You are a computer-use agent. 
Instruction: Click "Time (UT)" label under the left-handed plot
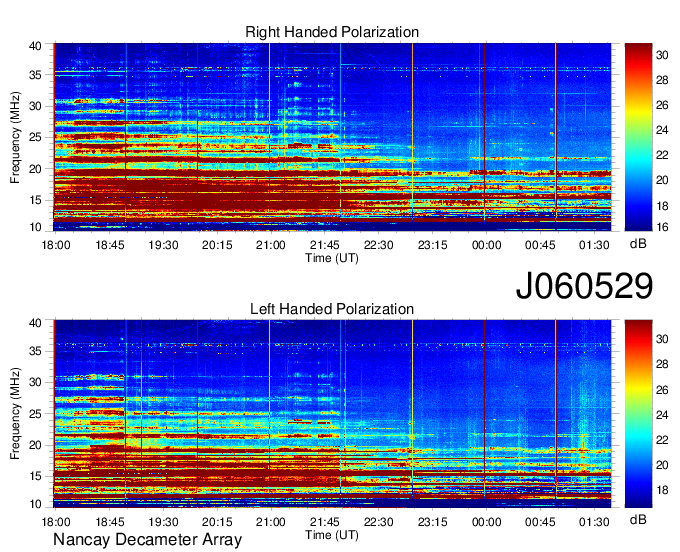coord(332,535)
